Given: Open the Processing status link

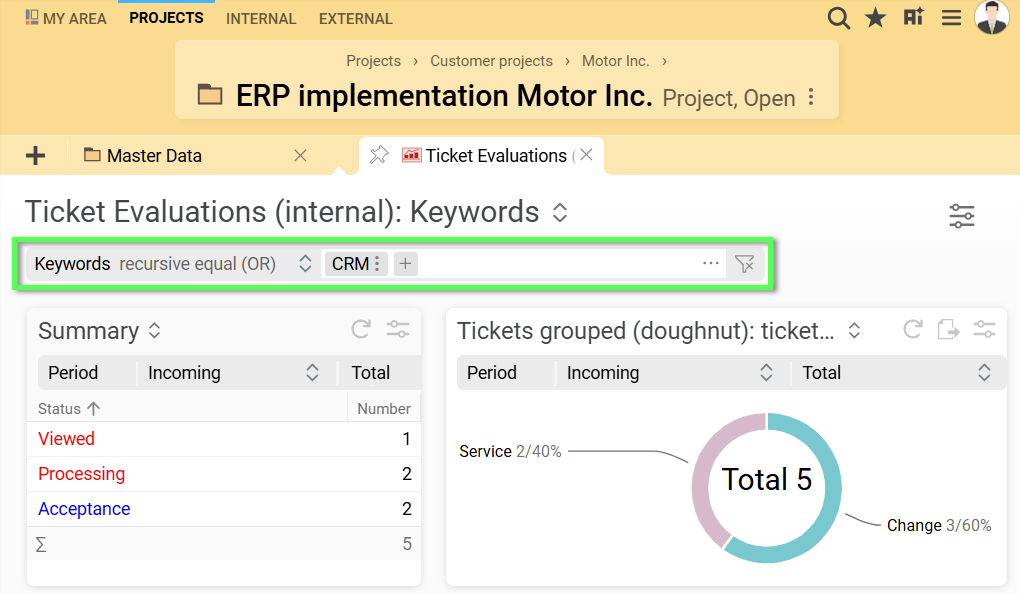Looking at the screenshot, I should [81, 474].
